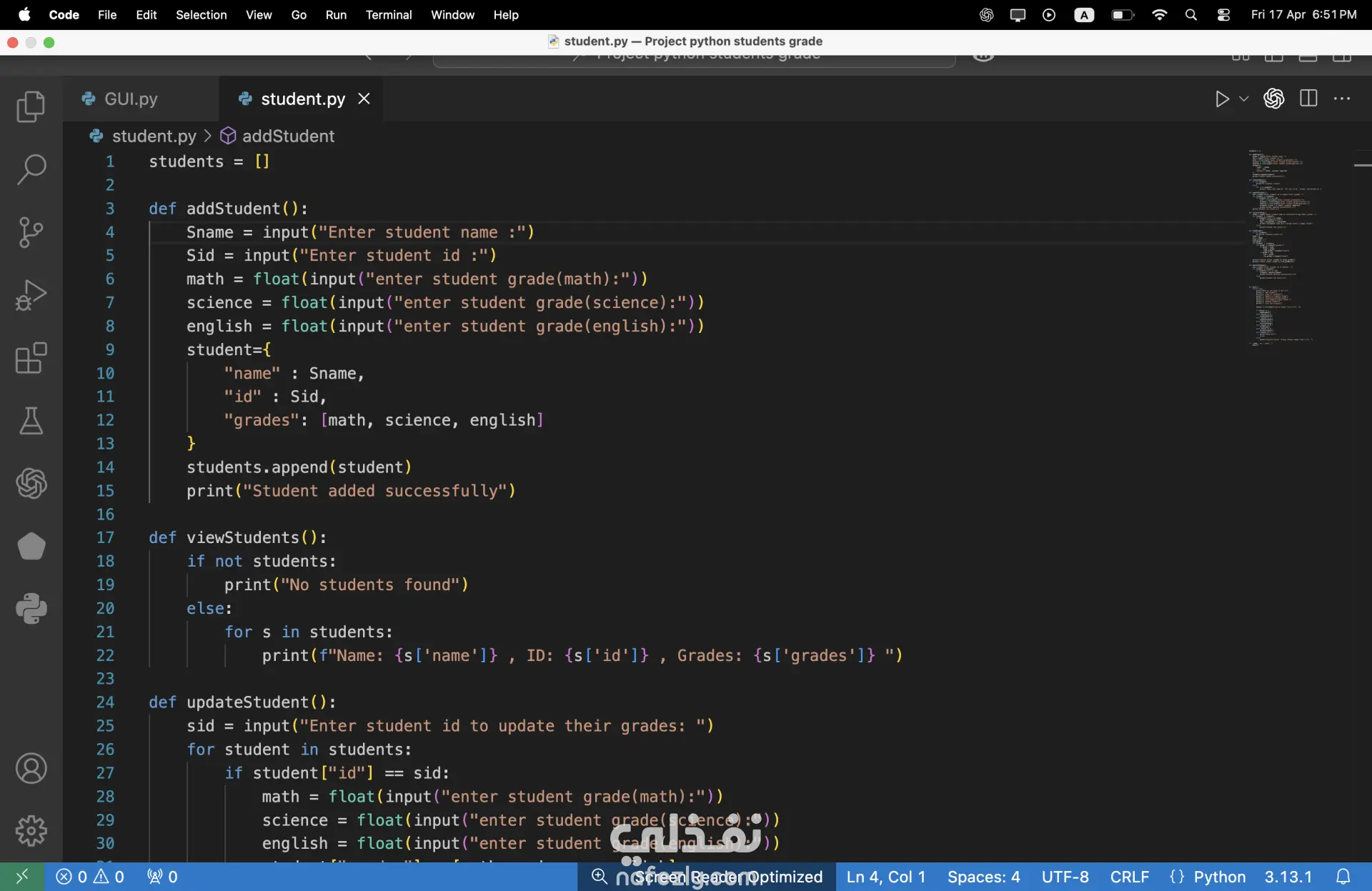Select Python interpreter 3.13.1
Viewport: 1372px width, 891px height.
(1288, 877)
